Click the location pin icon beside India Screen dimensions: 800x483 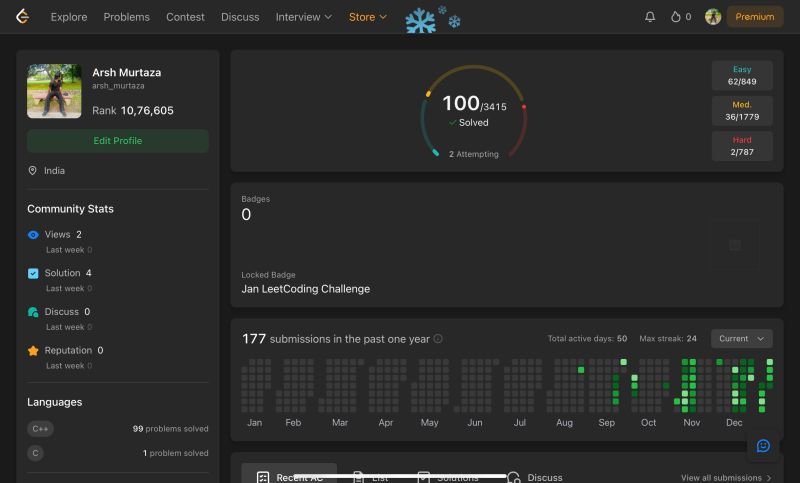pyautogui.click(x=33, y=170)
